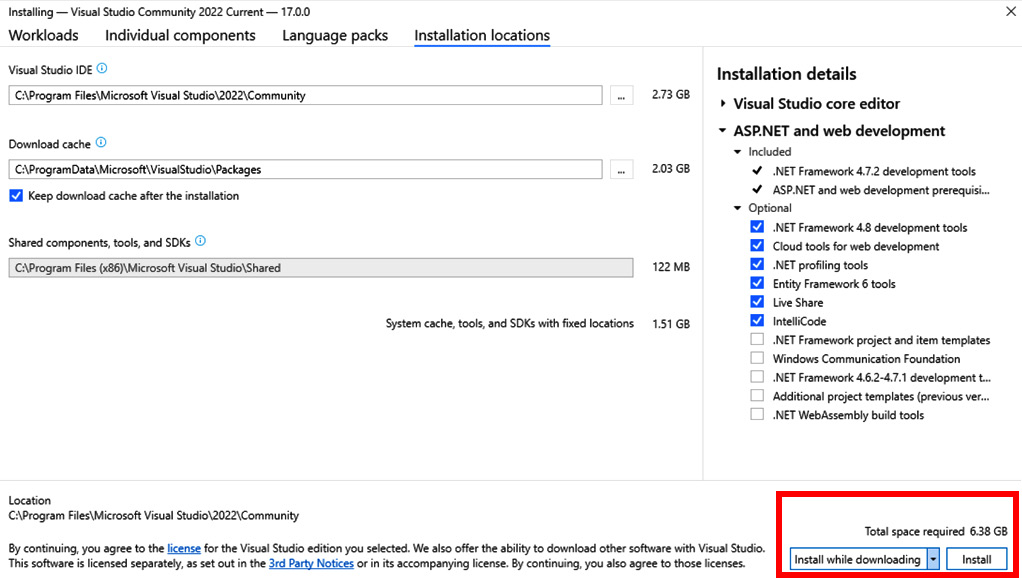Image resolution: width=1022 pixels, height=578 pixels.
Task: Click the info icon next to Download cache
Action: pyautogui.click(x=100, y=143)
